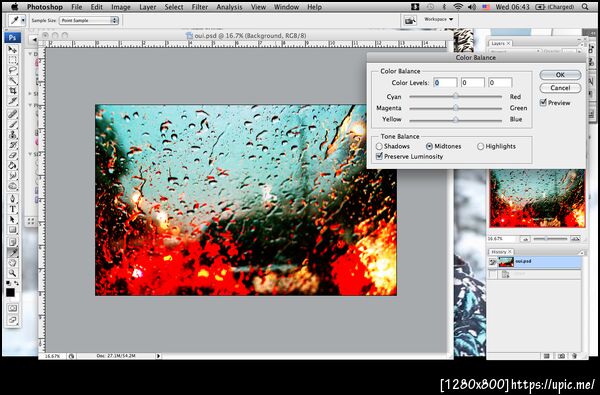
Task: Open the status bar info arrow menu
Action: [158, 356]
